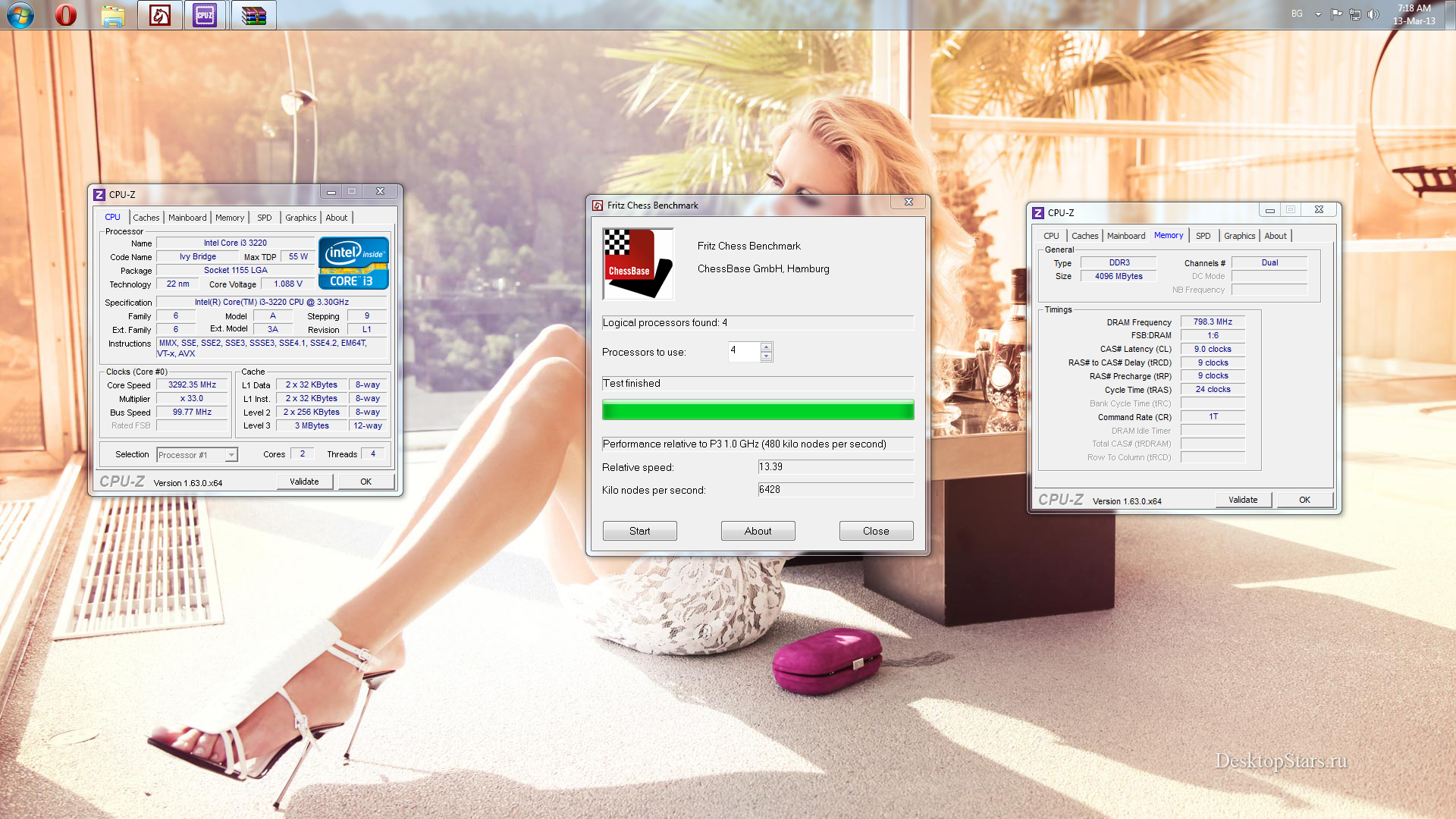
Task: Click the Intel Core i3 logo badge
Action: coord(353,263)
